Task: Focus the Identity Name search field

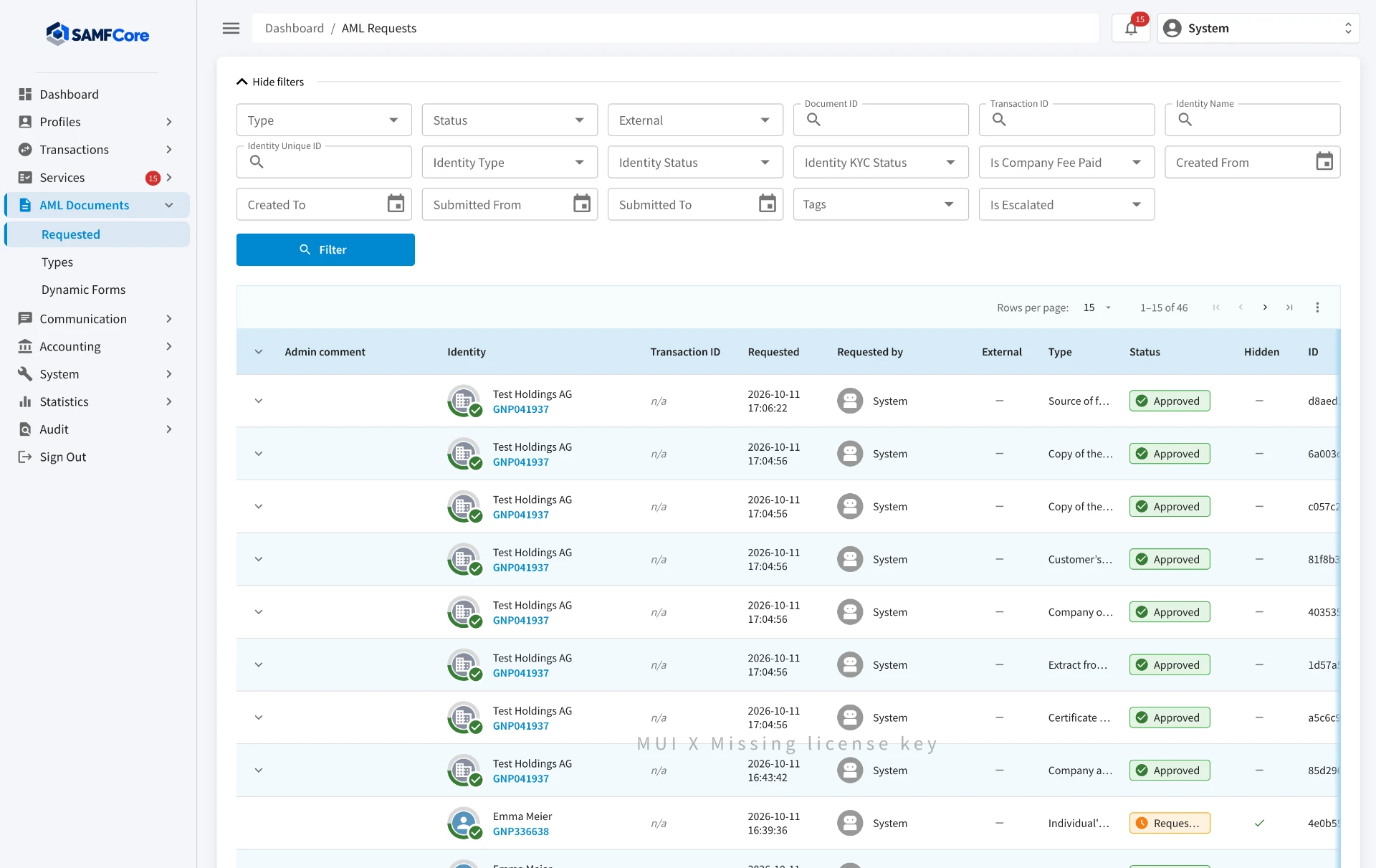Action: click(x=1252, y=120)
